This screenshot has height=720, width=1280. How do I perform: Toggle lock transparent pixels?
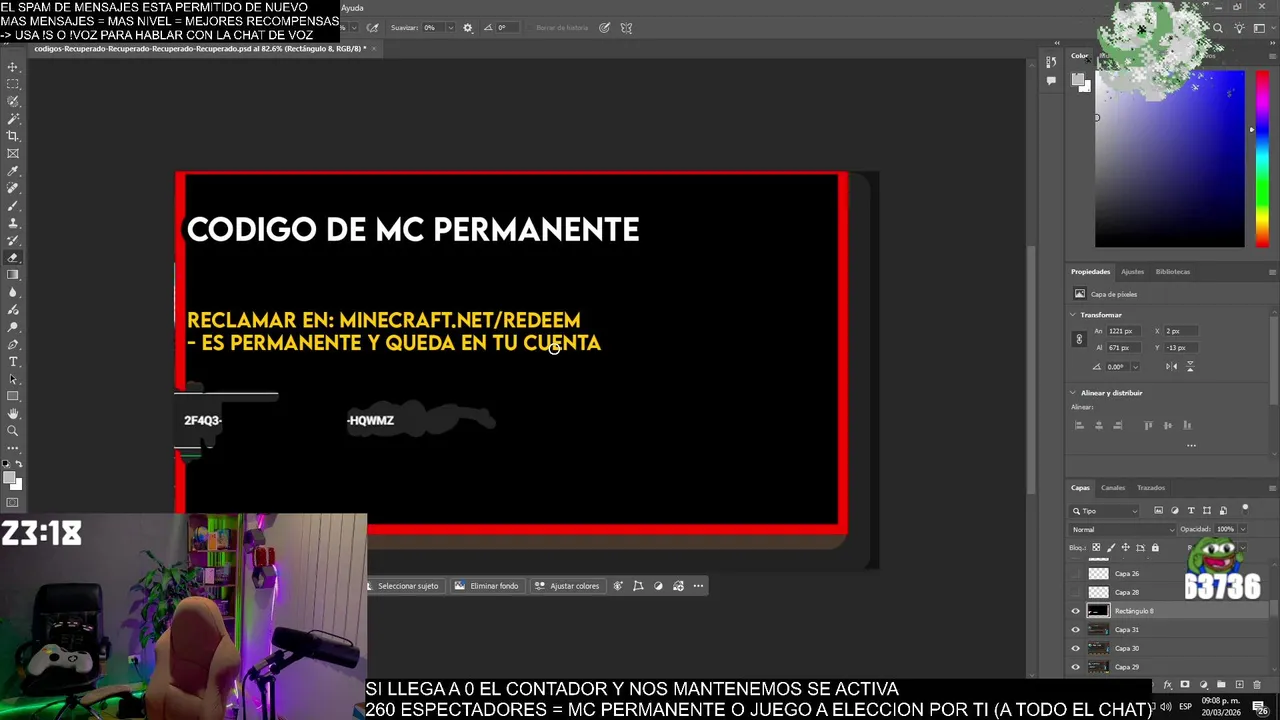tap(1096, 547)
